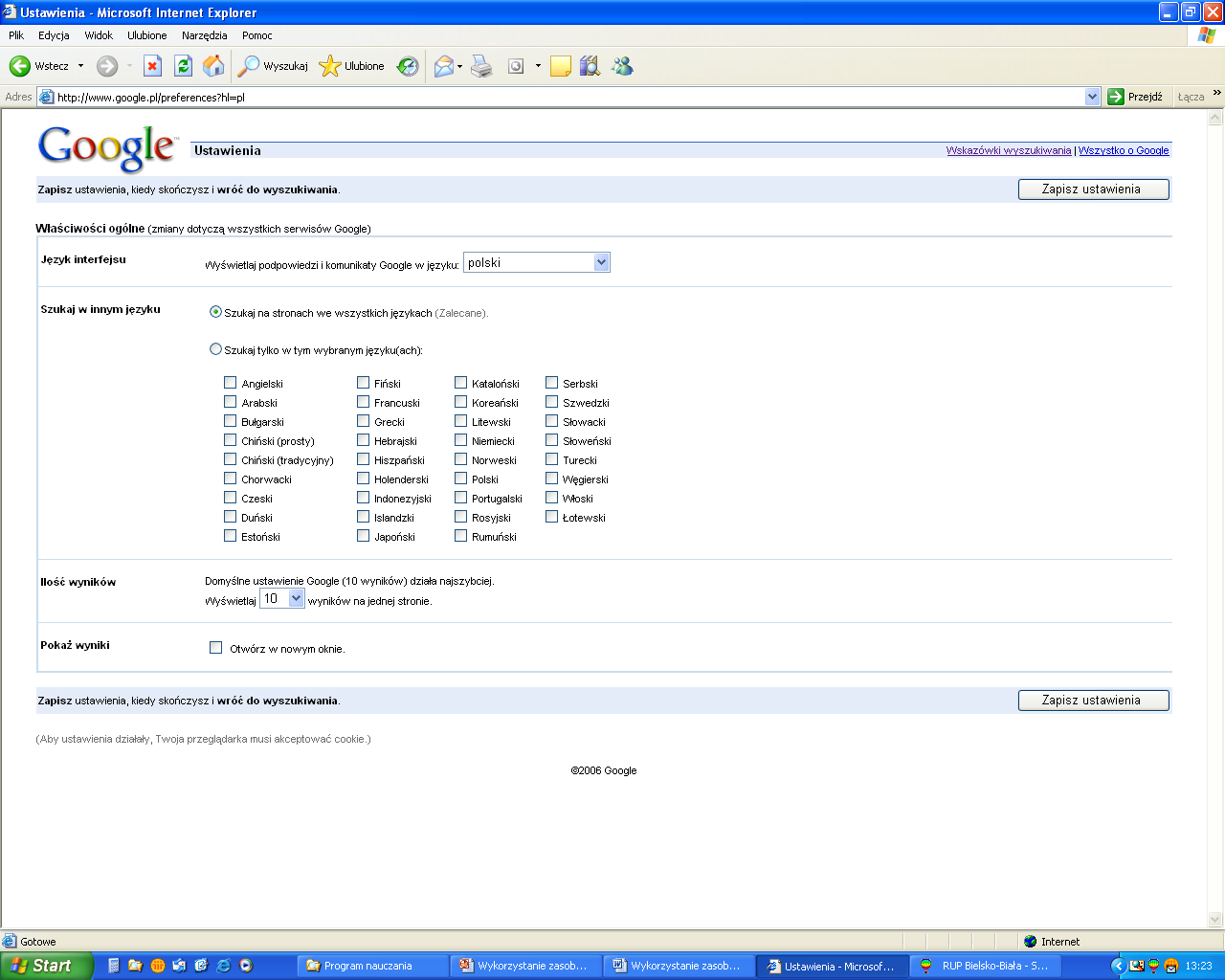Click the Google logo

click(x=107, y=148)
